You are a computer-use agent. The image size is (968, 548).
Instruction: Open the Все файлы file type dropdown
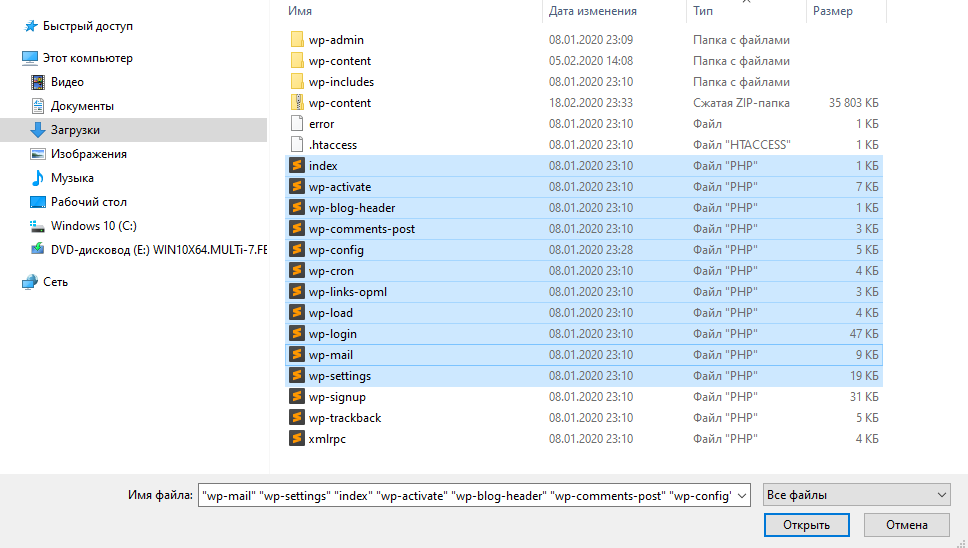[x=856, y=495]
